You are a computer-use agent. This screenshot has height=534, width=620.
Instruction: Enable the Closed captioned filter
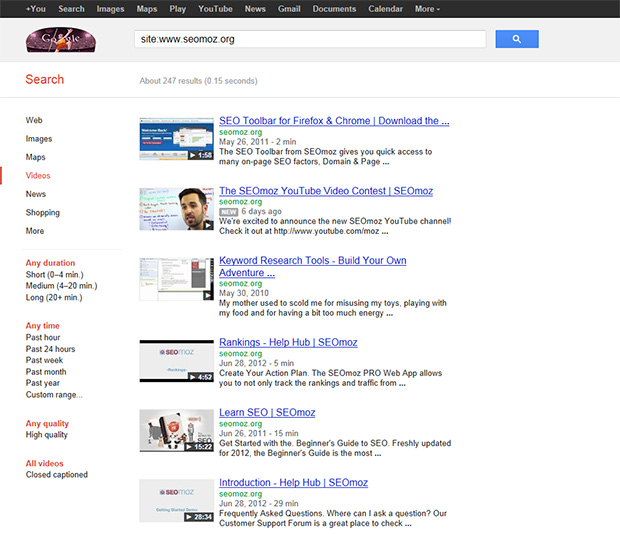(57, 475)
